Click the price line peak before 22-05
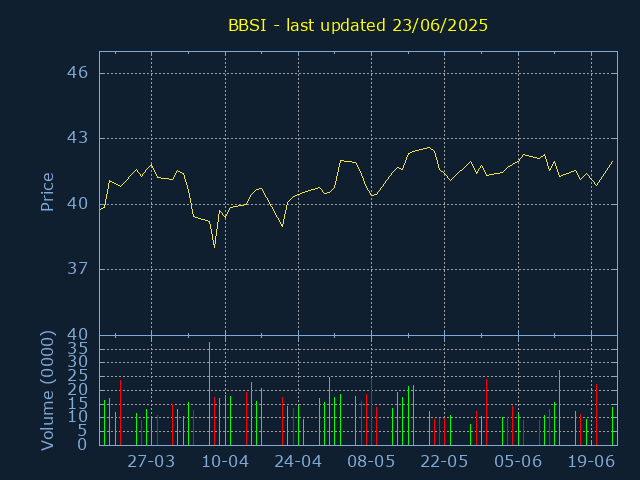The width and height of the screenshot is (640, 480). [x=429, y=147]
